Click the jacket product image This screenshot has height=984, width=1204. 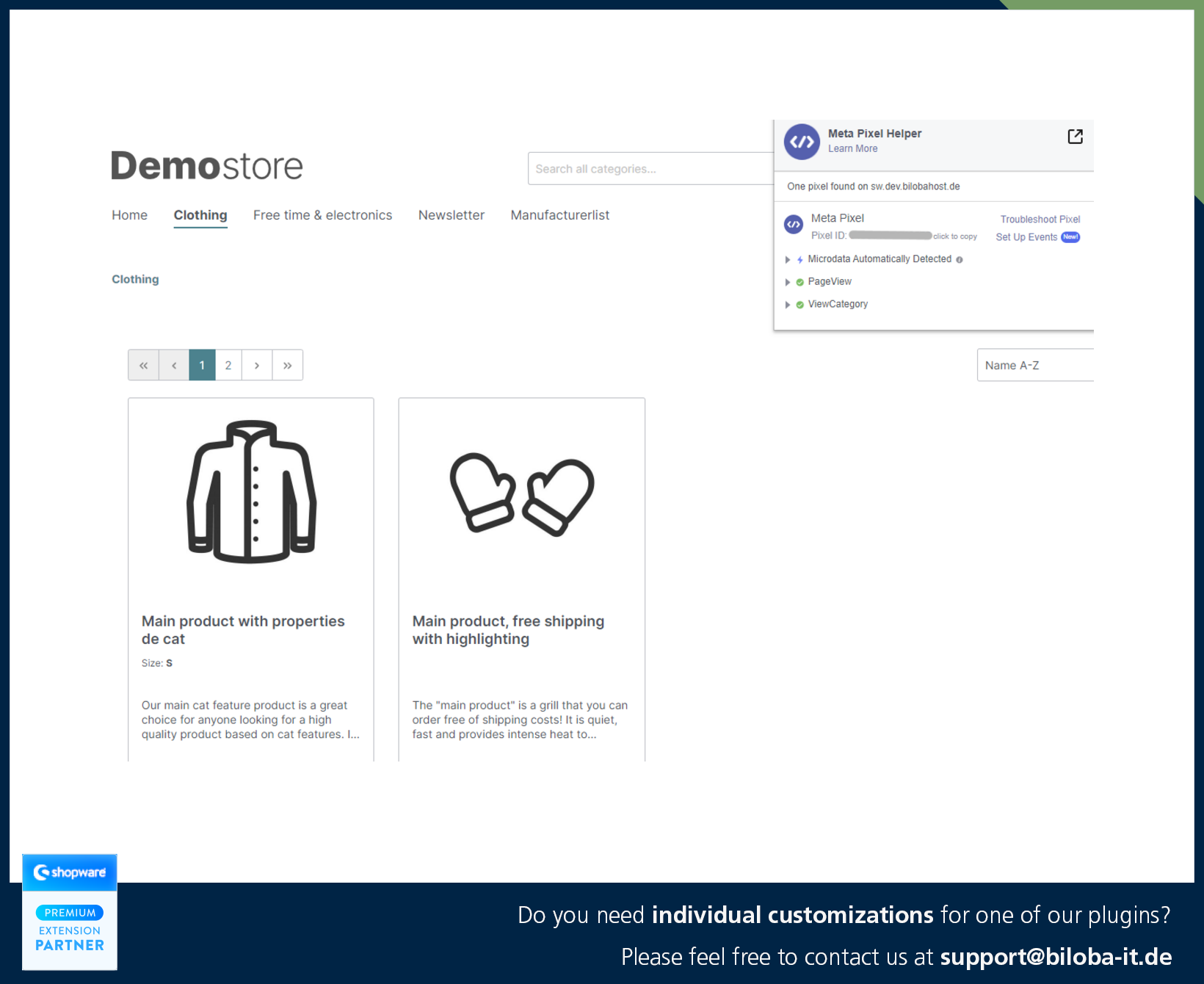point(251,492)
